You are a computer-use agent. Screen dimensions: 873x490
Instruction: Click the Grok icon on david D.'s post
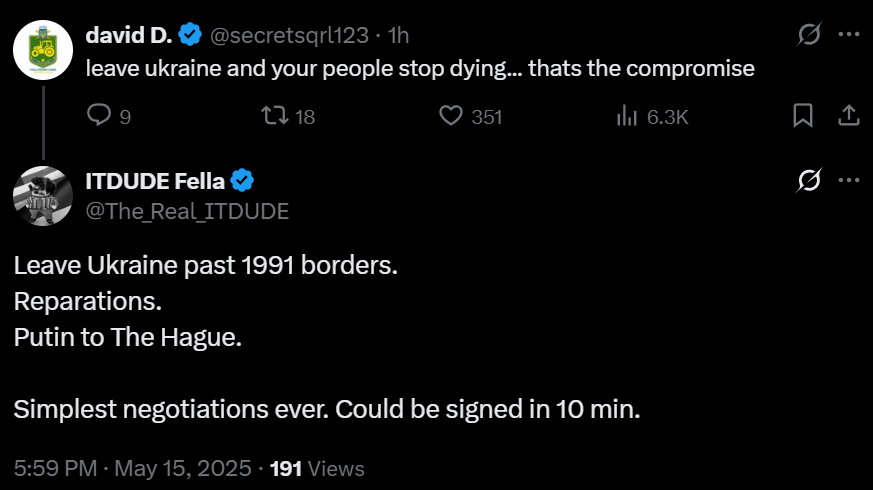[808, 35]
